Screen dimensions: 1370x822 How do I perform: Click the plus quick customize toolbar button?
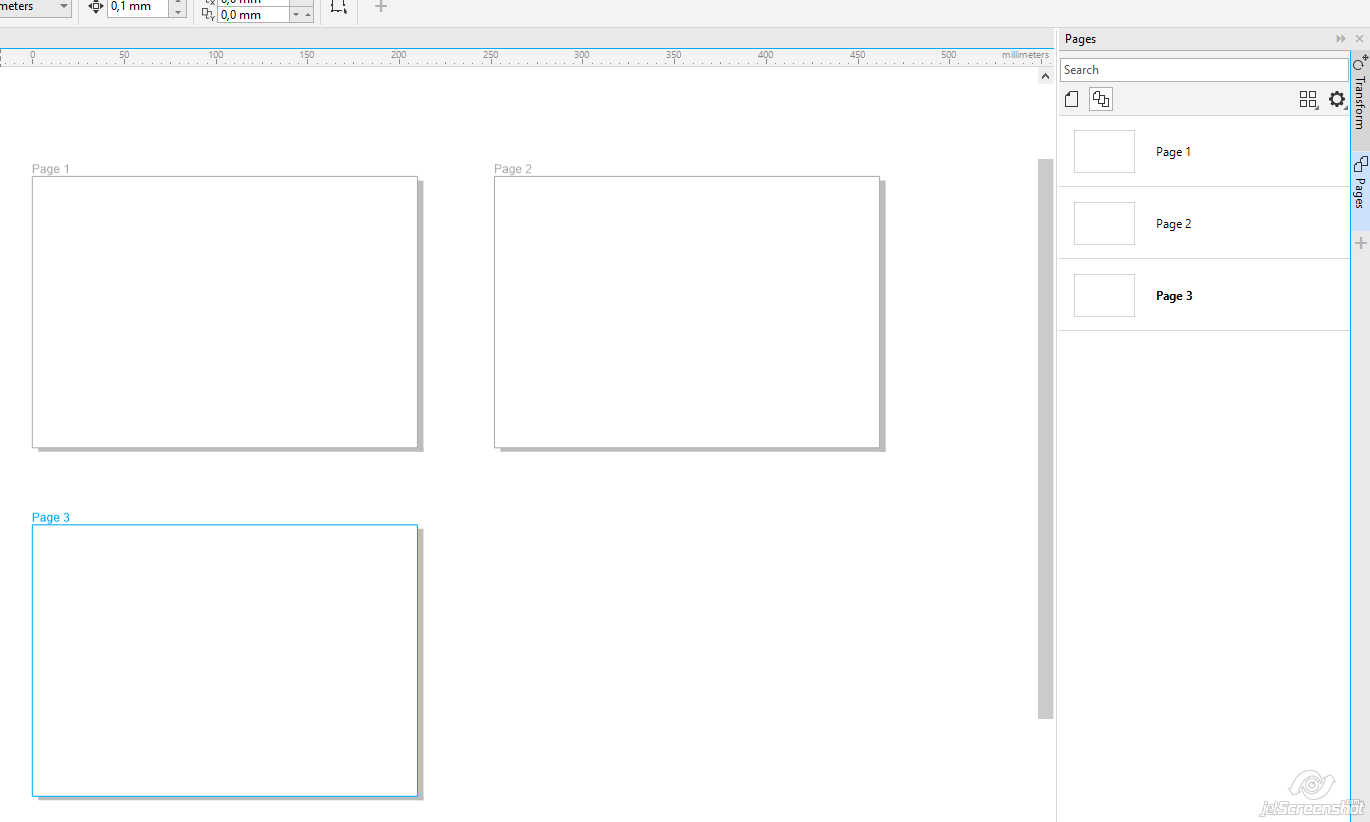(x=380, y=7)
